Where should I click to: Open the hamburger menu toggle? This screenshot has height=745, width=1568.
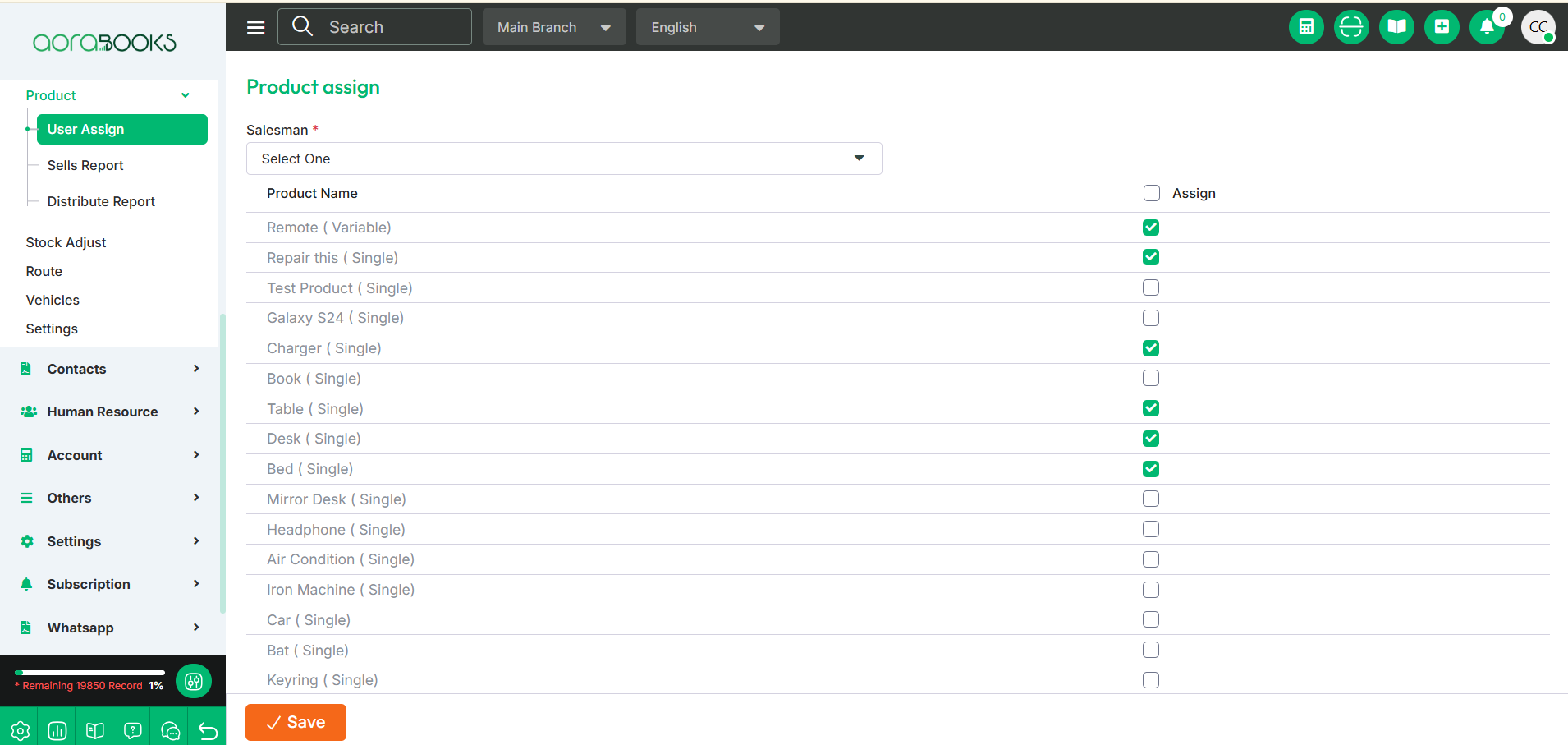click(256, 27)
